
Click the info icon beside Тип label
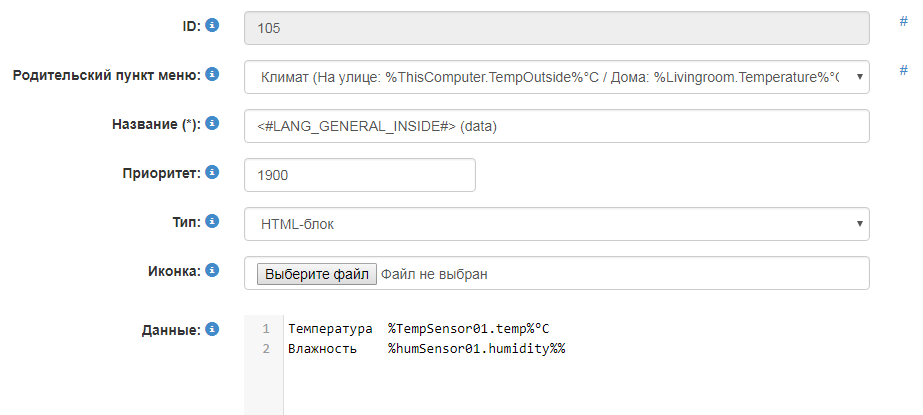(212, 221)
